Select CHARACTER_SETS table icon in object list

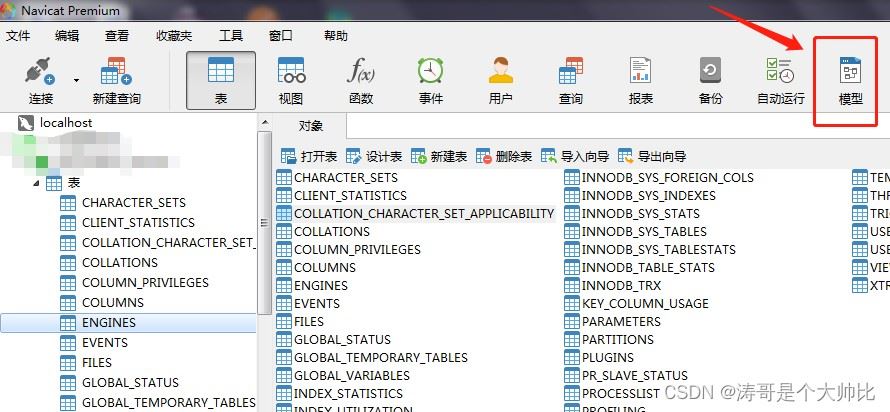[284, 178]
